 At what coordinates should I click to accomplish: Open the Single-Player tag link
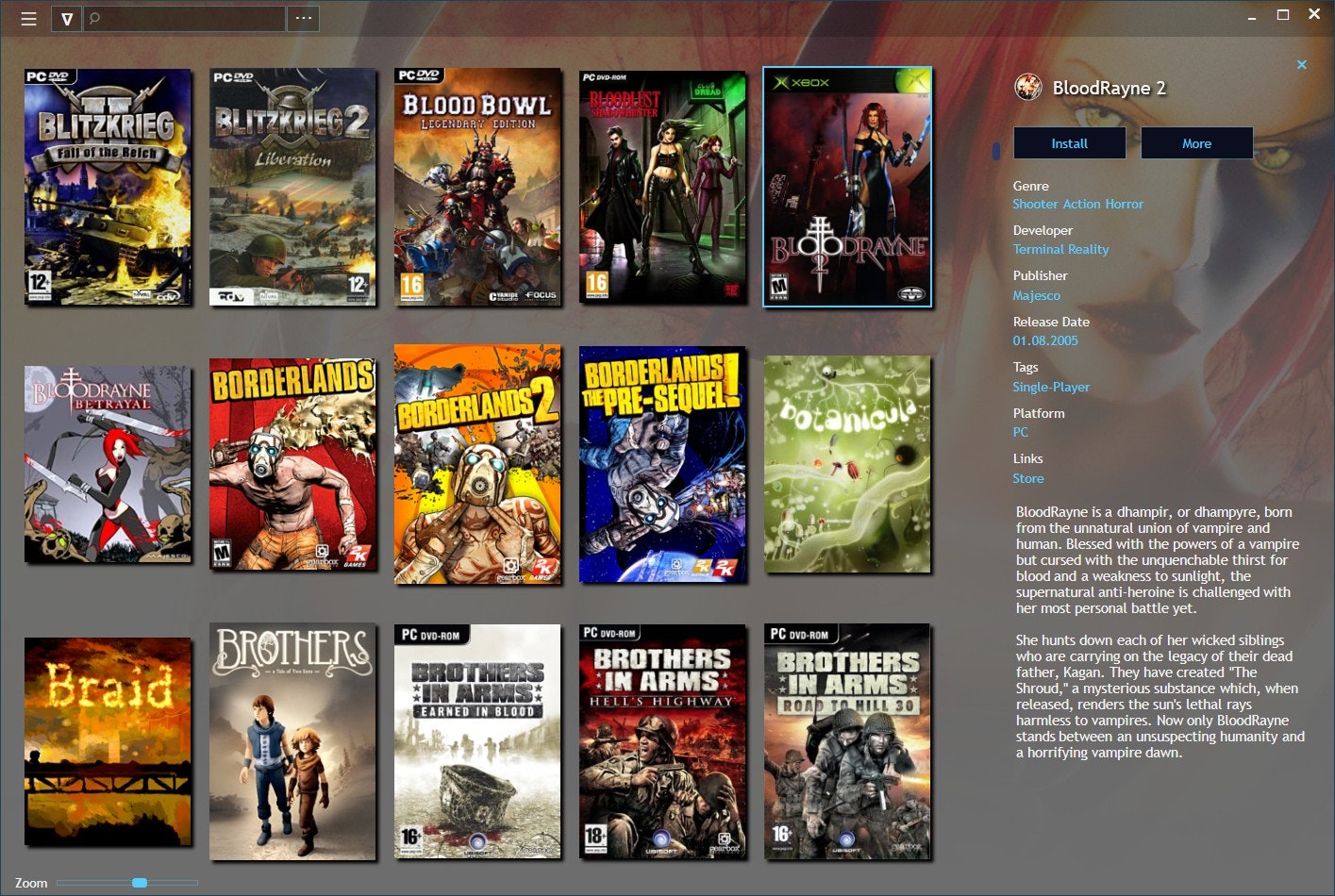[x=1051, y=387]
